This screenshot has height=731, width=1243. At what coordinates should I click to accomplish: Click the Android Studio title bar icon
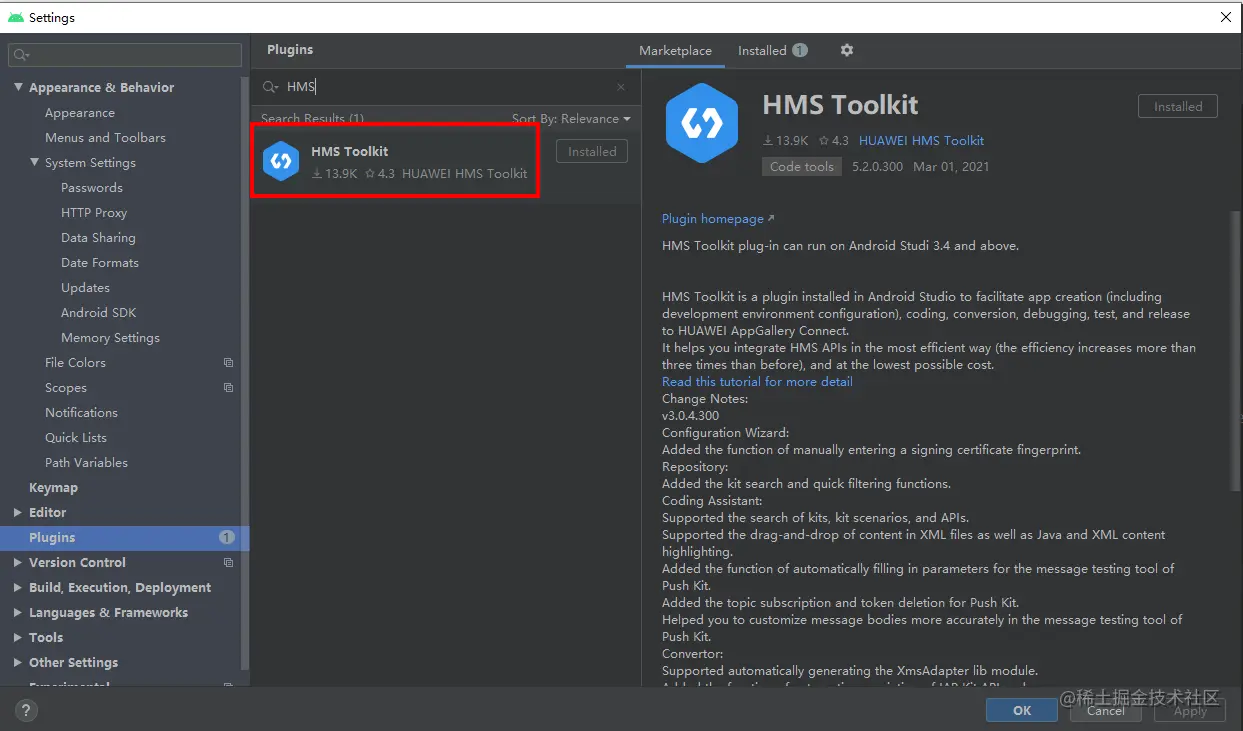(16, 17)
